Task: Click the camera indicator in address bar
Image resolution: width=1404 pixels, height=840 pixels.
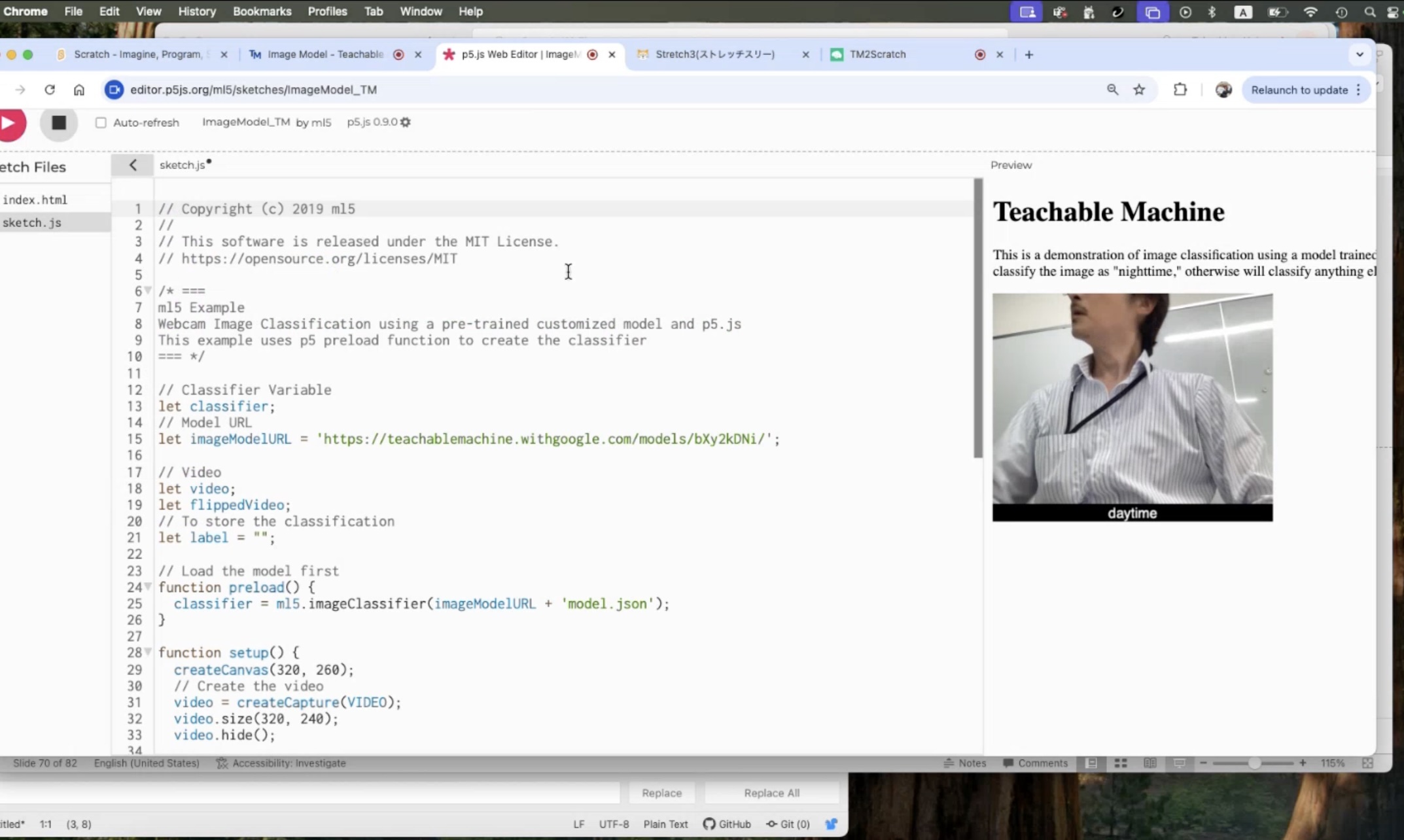Action: [114, 90]
